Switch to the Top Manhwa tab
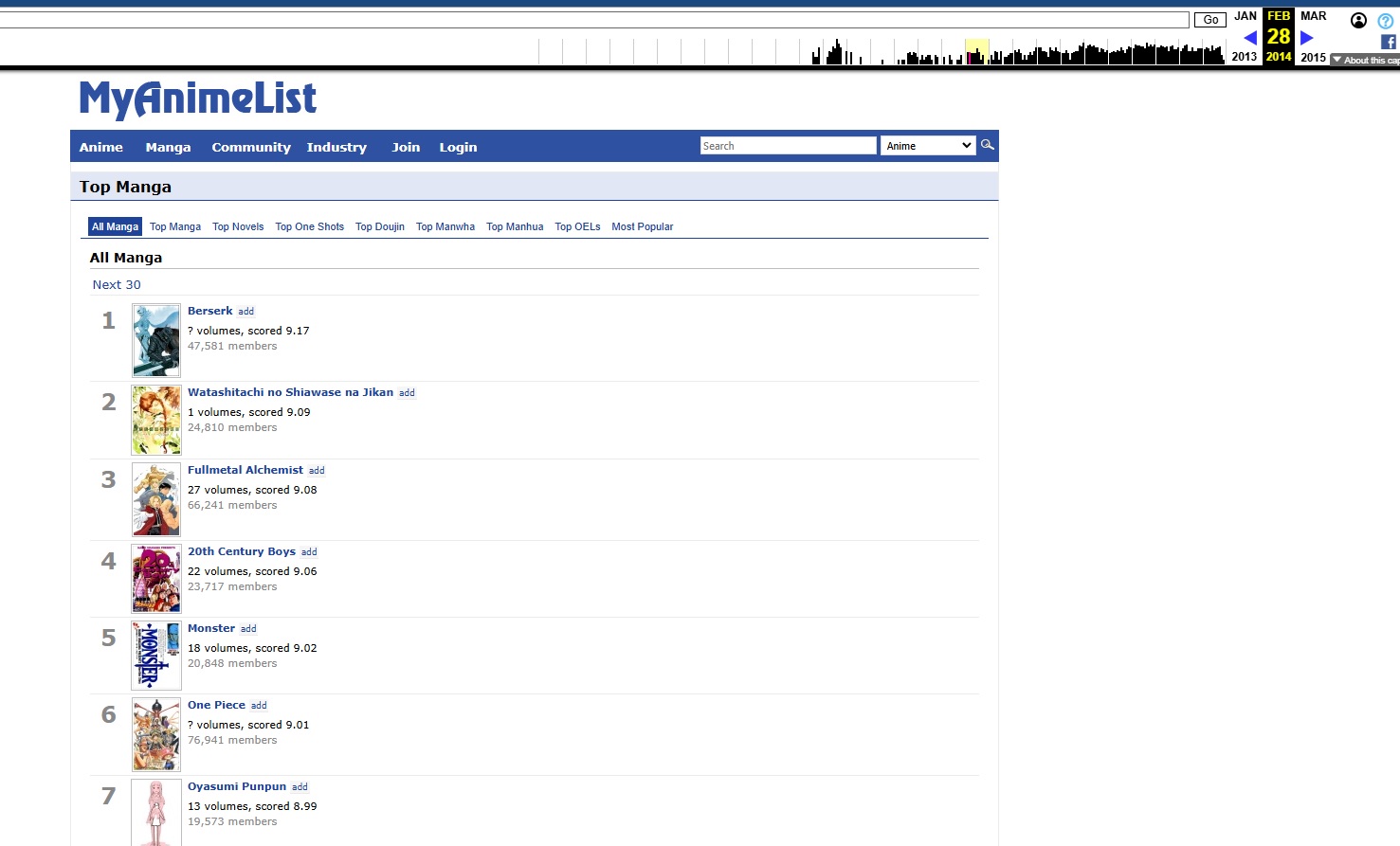The image size is (1400, 846). click(x=445, y=226)
